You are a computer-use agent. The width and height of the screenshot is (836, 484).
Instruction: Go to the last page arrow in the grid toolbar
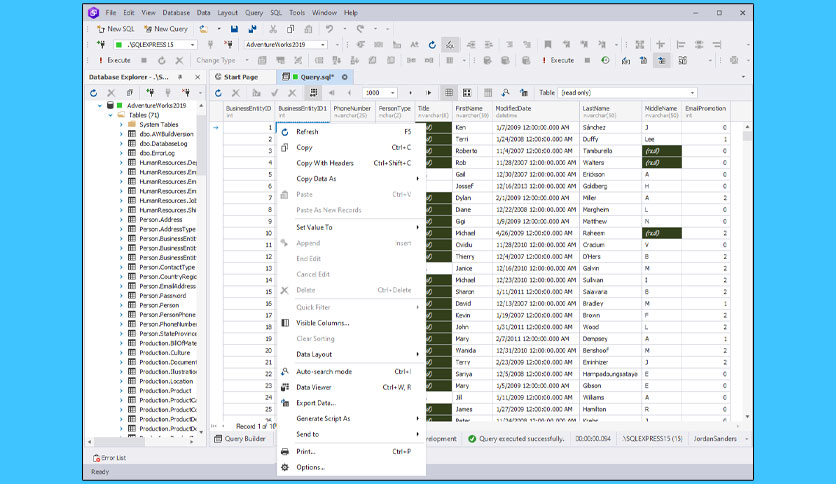coord(428,93)
